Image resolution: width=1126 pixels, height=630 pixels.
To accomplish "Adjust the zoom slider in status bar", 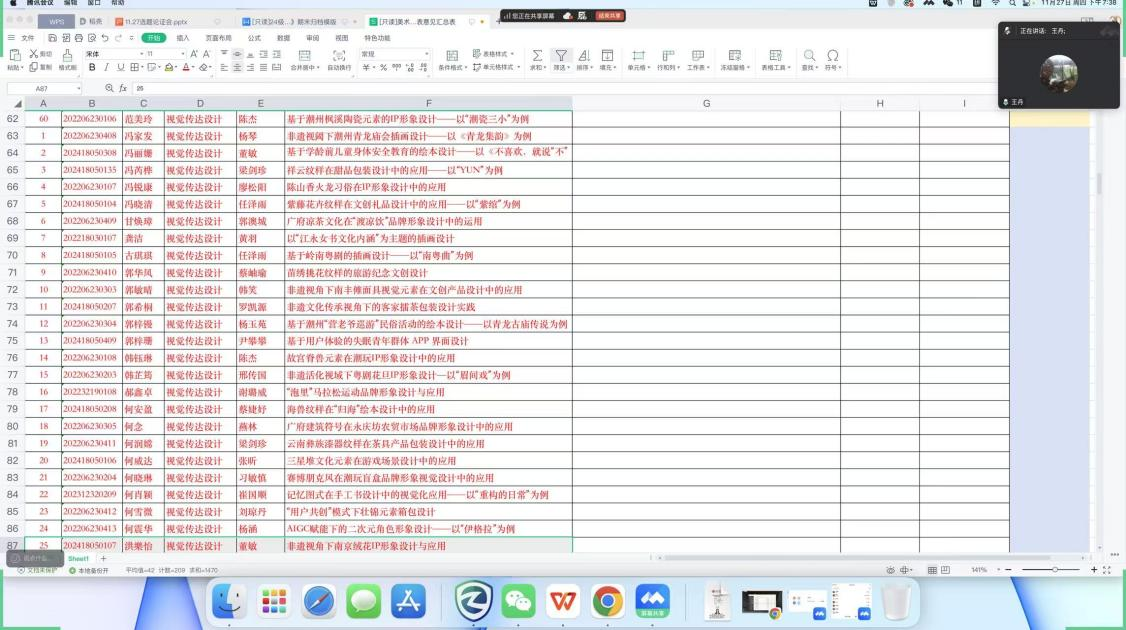I will [x=1053, y=569].
